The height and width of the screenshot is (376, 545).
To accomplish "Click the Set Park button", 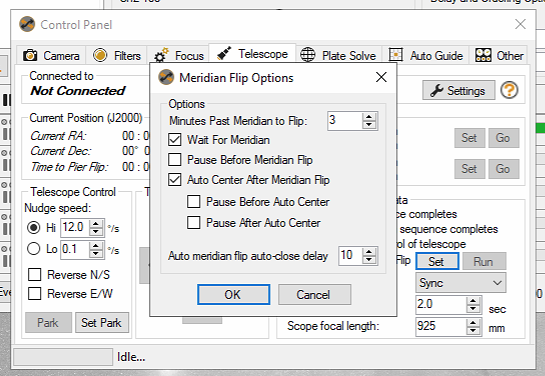I will (102, 322).
